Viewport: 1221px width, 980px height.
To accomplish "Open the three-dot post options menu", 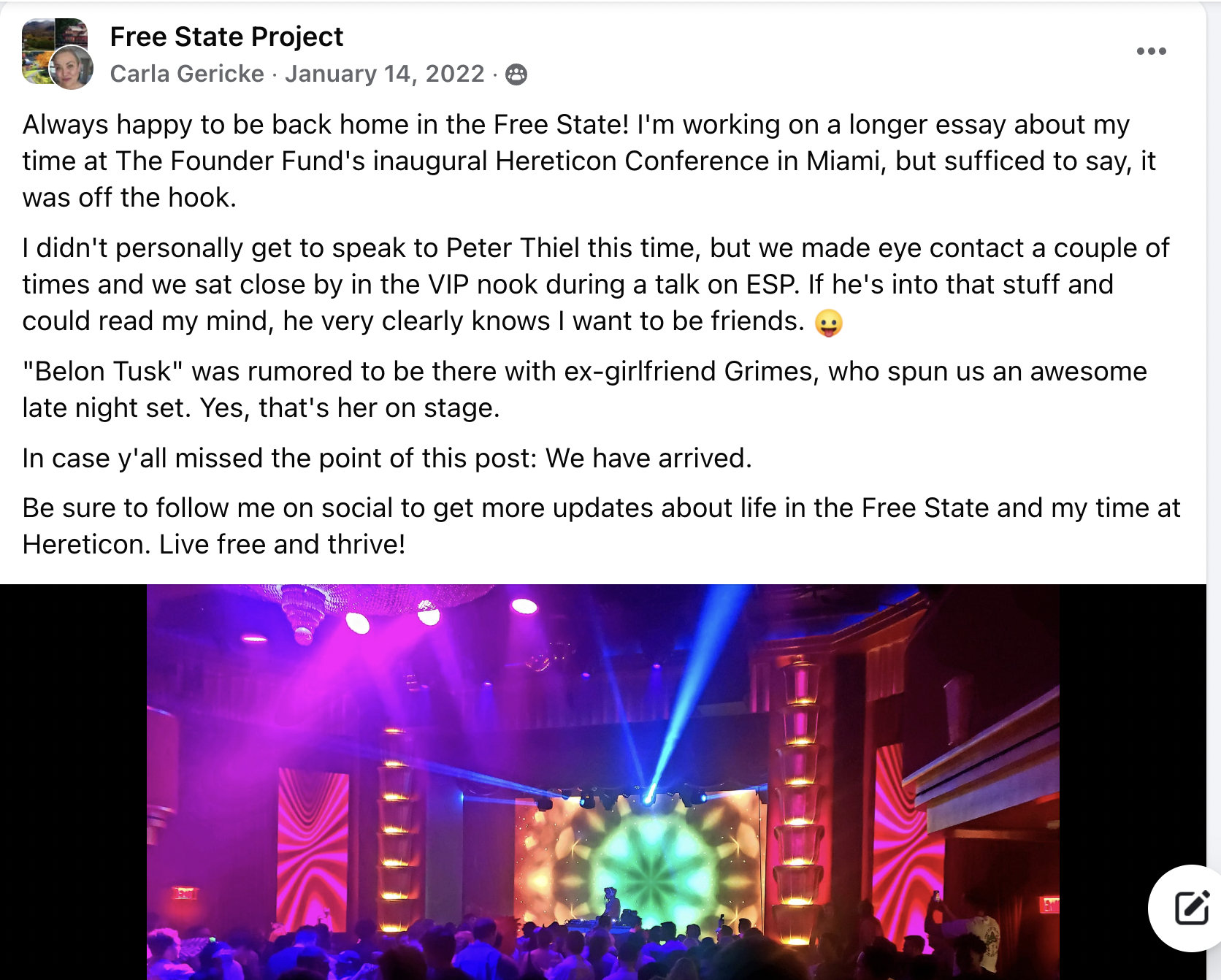I will point(1151,51).
